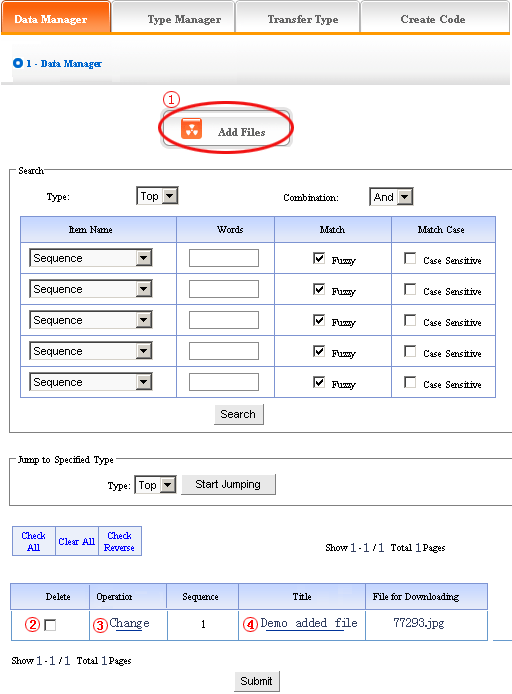Uncheck the Fuzzy checkbox in first row
Screen dimensions: 512x694
click(x=319, y=258)
